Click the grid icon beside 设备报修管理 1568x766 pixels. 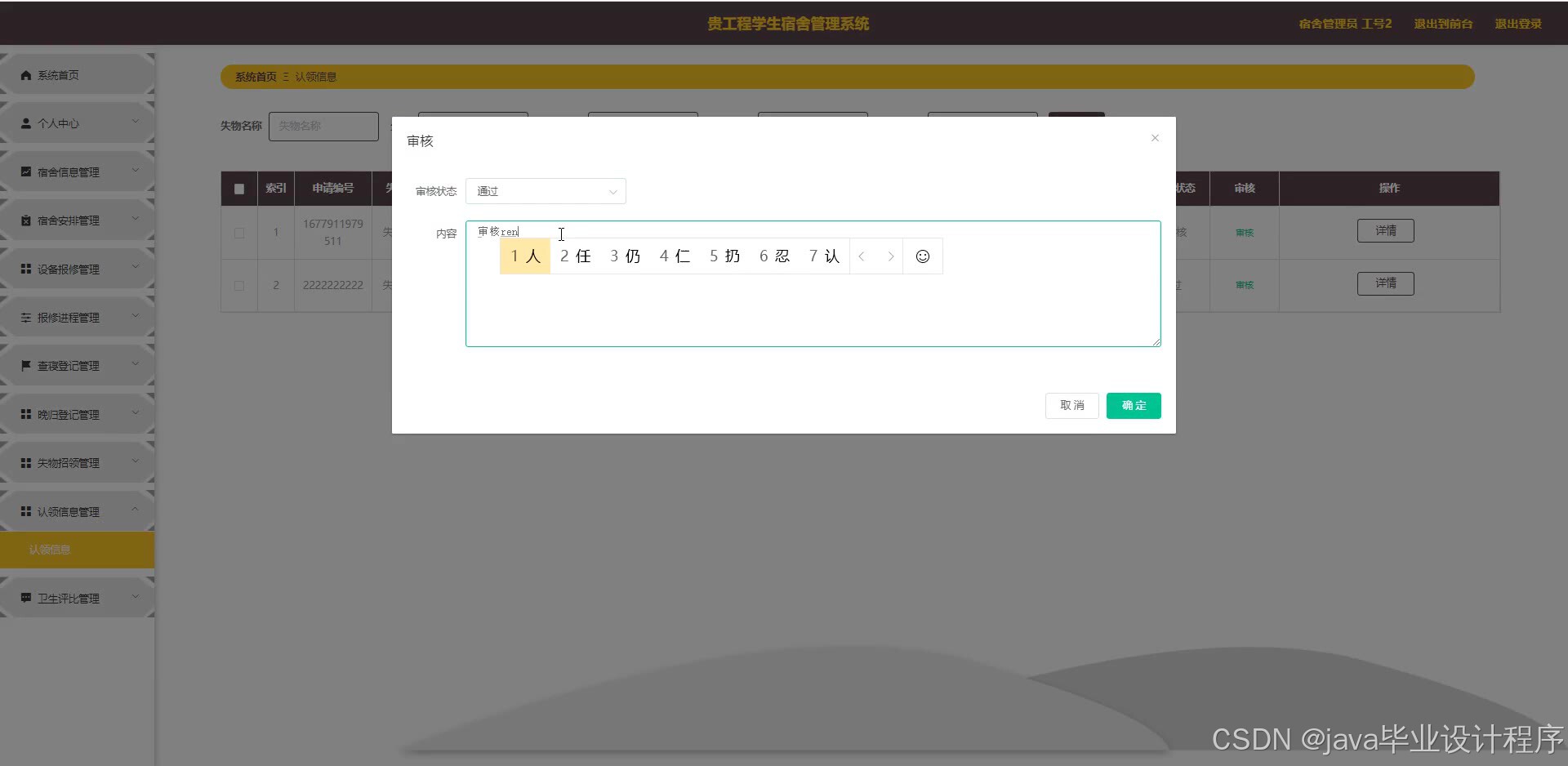(26, 269)
